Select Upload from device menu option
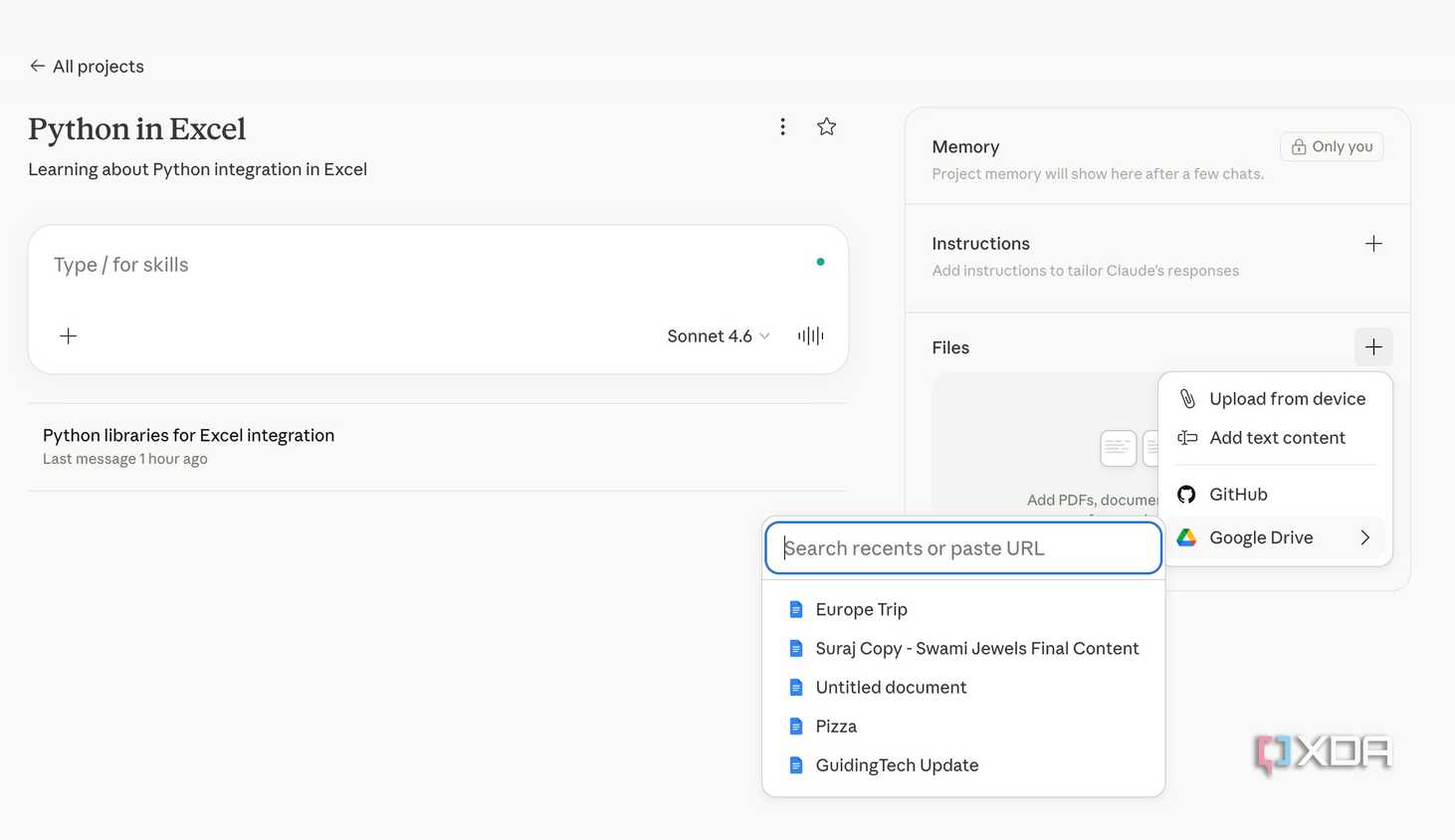The width and height of the screenshot is (1455, 840). [x=1275, y=399]
